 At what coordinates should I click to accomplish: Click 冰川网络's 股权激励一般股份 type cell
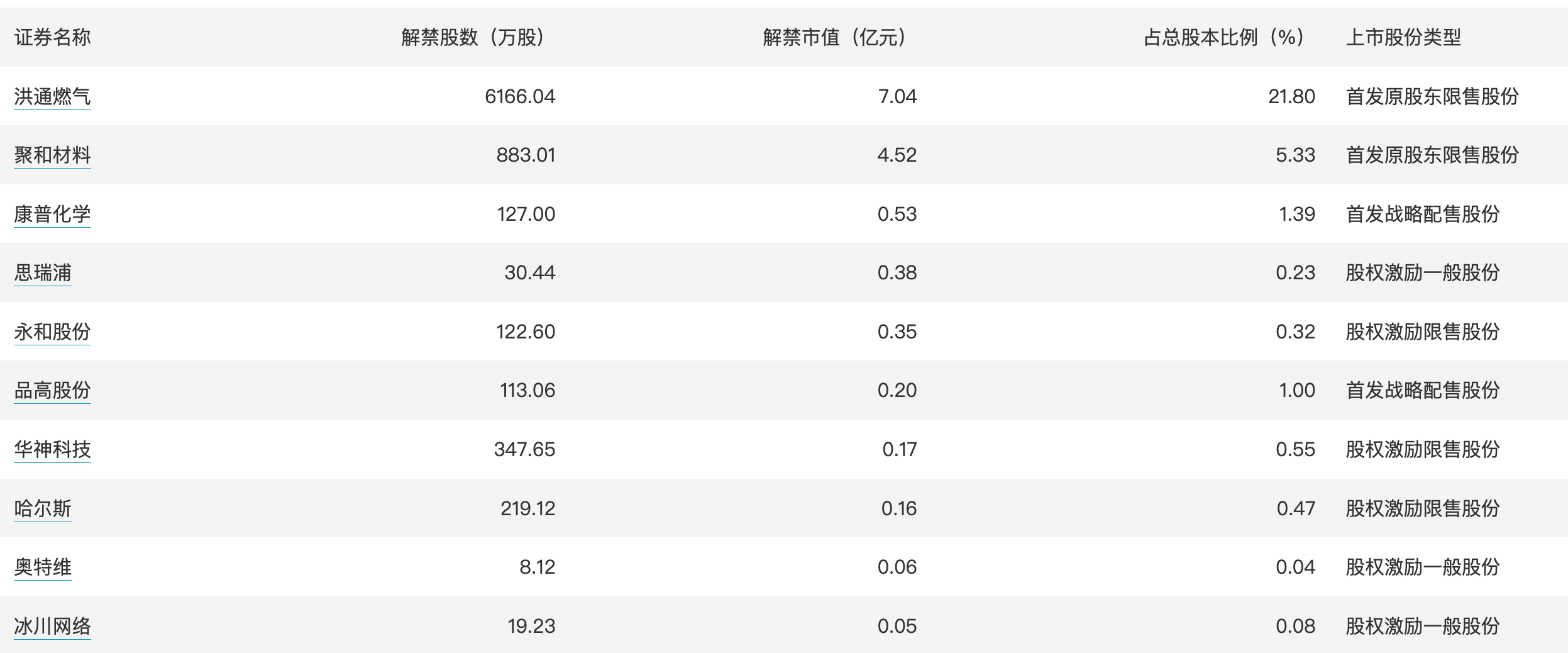1423,626
